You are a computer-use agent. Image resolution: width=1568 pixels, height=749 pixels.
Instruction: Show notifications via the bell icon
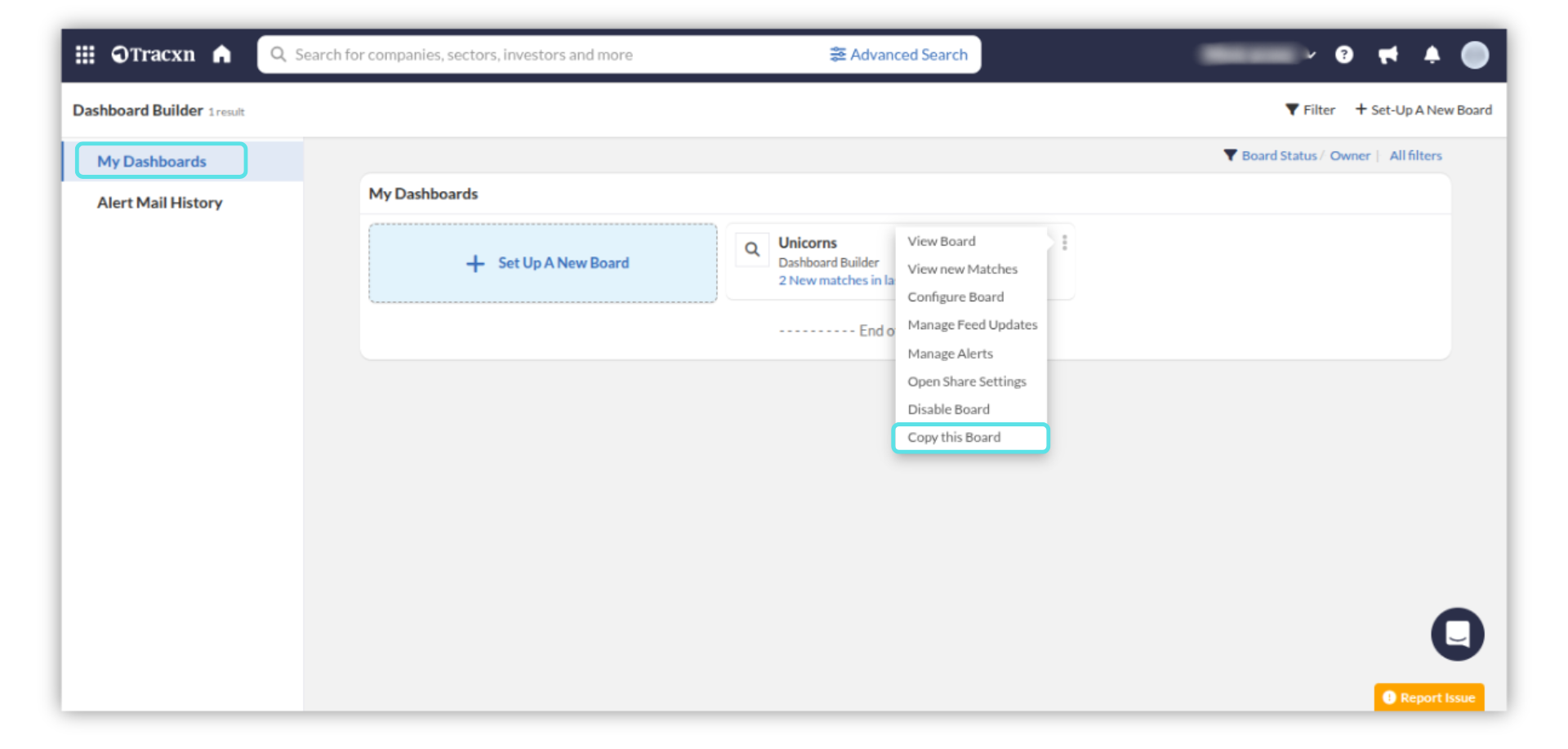pyautogui.click(x=1432, y=55)
